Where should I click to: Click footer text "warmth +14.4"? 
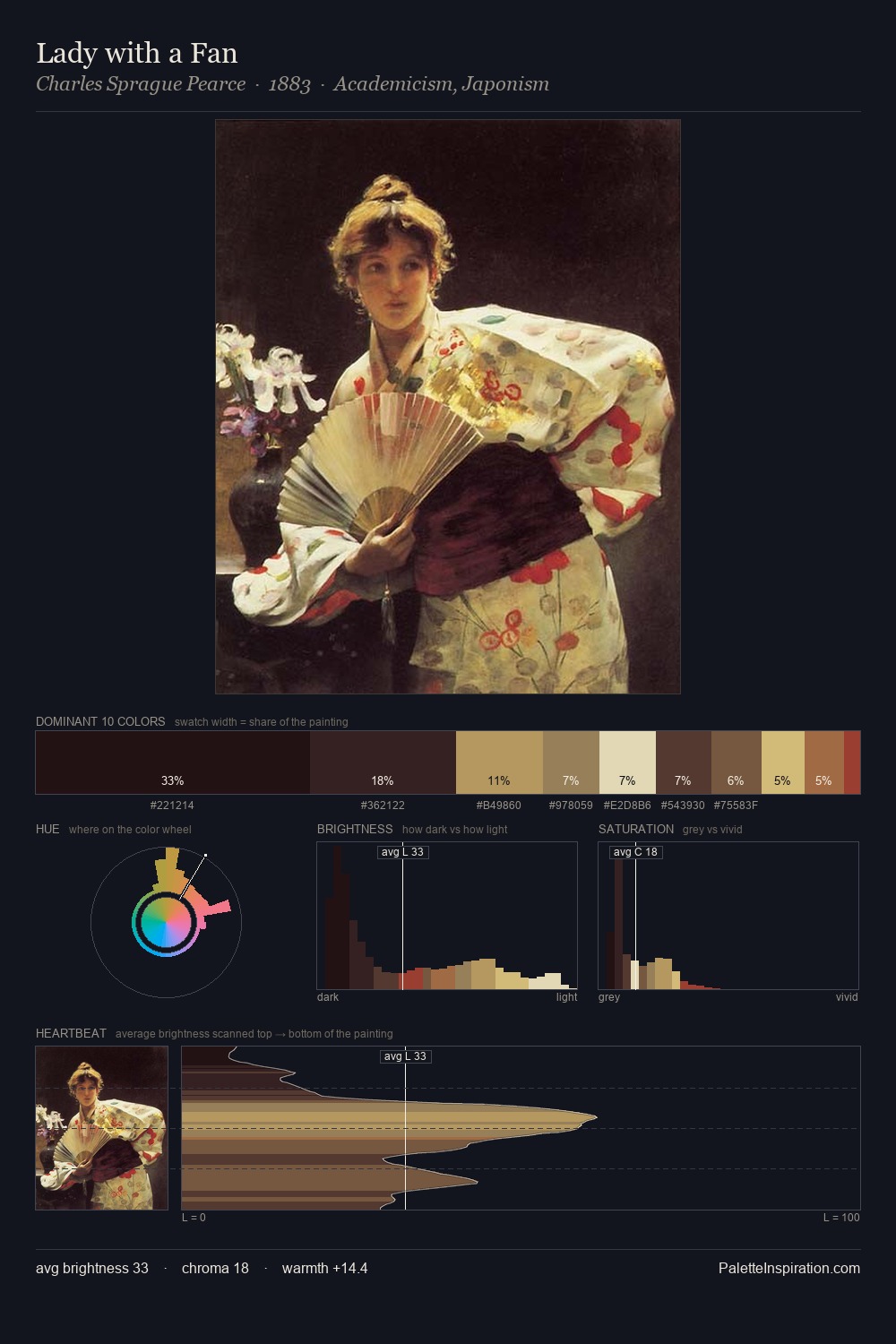click(324, 1268)
